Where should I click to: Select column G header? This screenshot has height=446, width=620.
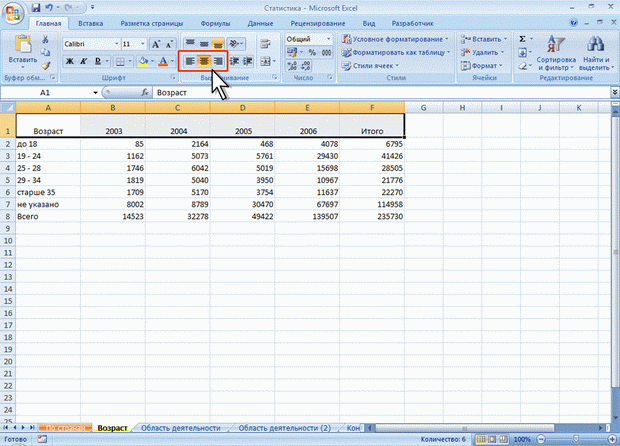click(x=423, y=108)
